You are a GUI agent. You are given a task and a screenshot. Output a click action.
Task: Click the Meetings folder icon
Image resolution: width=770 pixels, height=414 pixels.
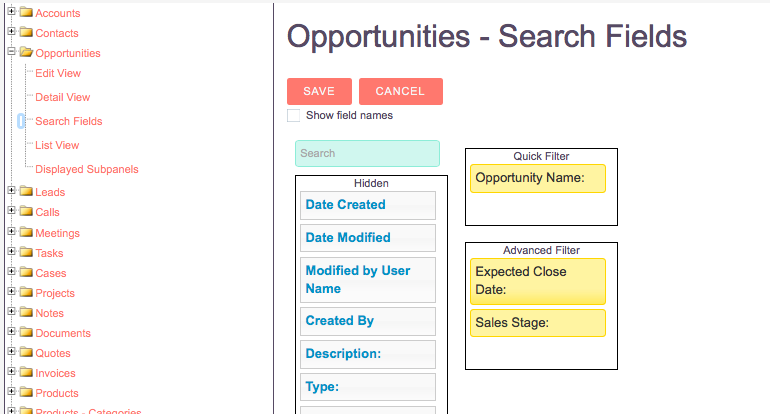pyautogui.click(x=26, y=232)
